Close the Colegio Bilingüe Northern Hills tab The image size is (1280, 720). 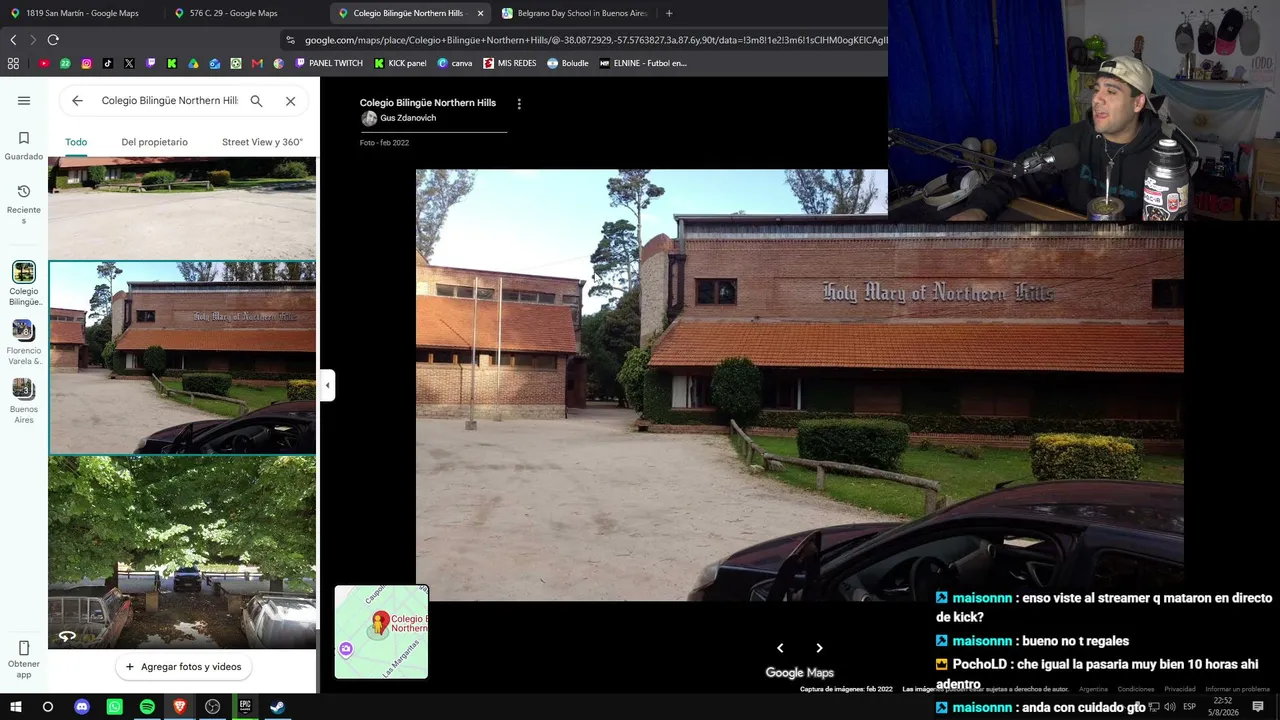click(x=480, y=13)
